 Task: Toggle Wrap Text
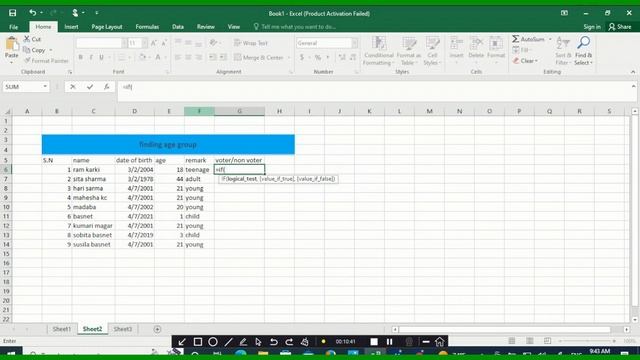[251, 43]
